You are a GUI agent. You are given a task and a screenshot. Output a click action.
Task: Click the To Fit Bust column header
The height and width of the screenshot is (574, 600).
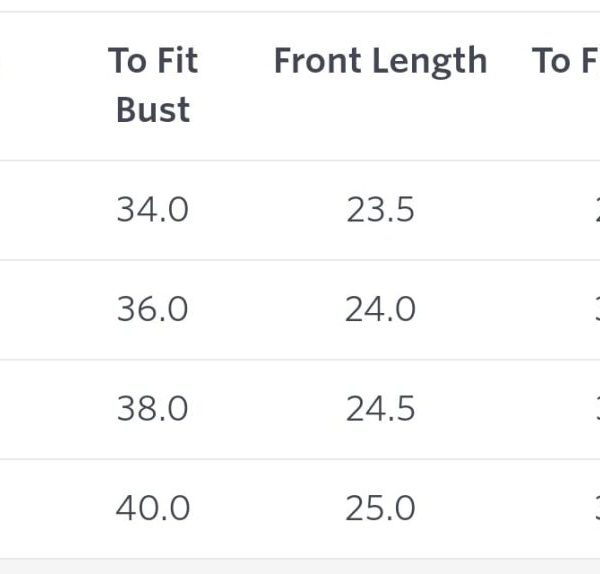point(153,85)
